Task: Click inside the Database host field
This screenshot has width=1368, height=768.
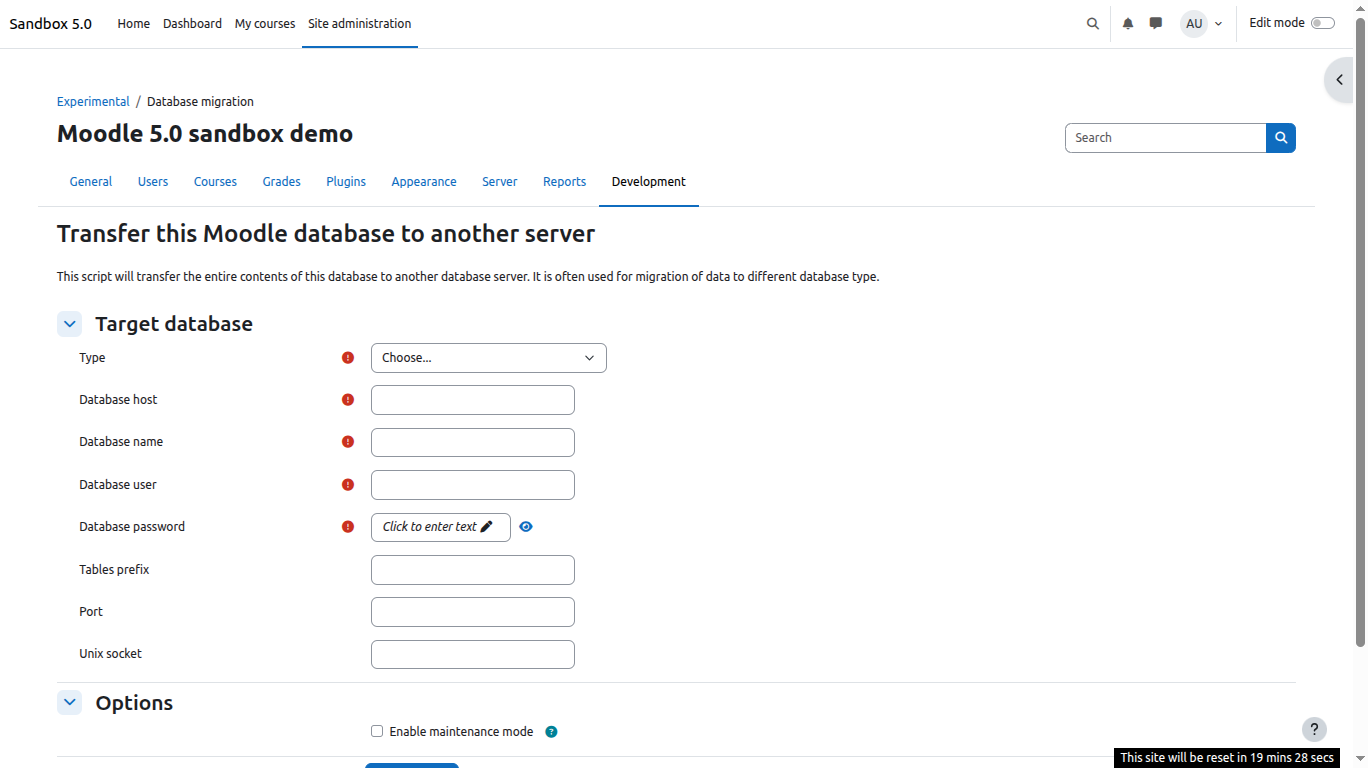Action: coord(472,399)
